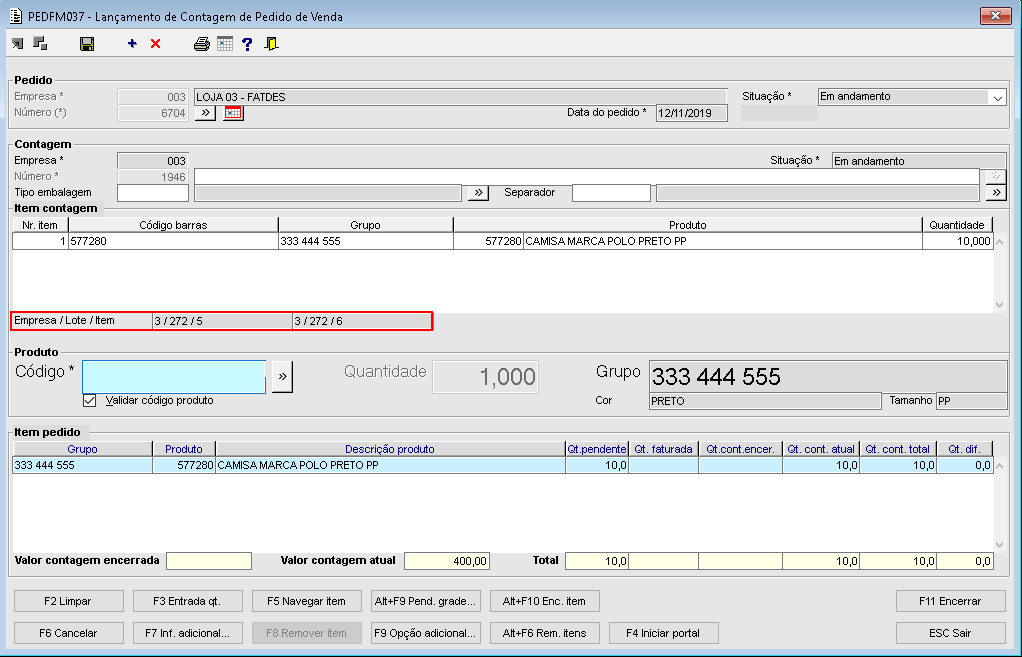
Task: Click the F2 Limpar button
Action: click(x=68, y=601)
